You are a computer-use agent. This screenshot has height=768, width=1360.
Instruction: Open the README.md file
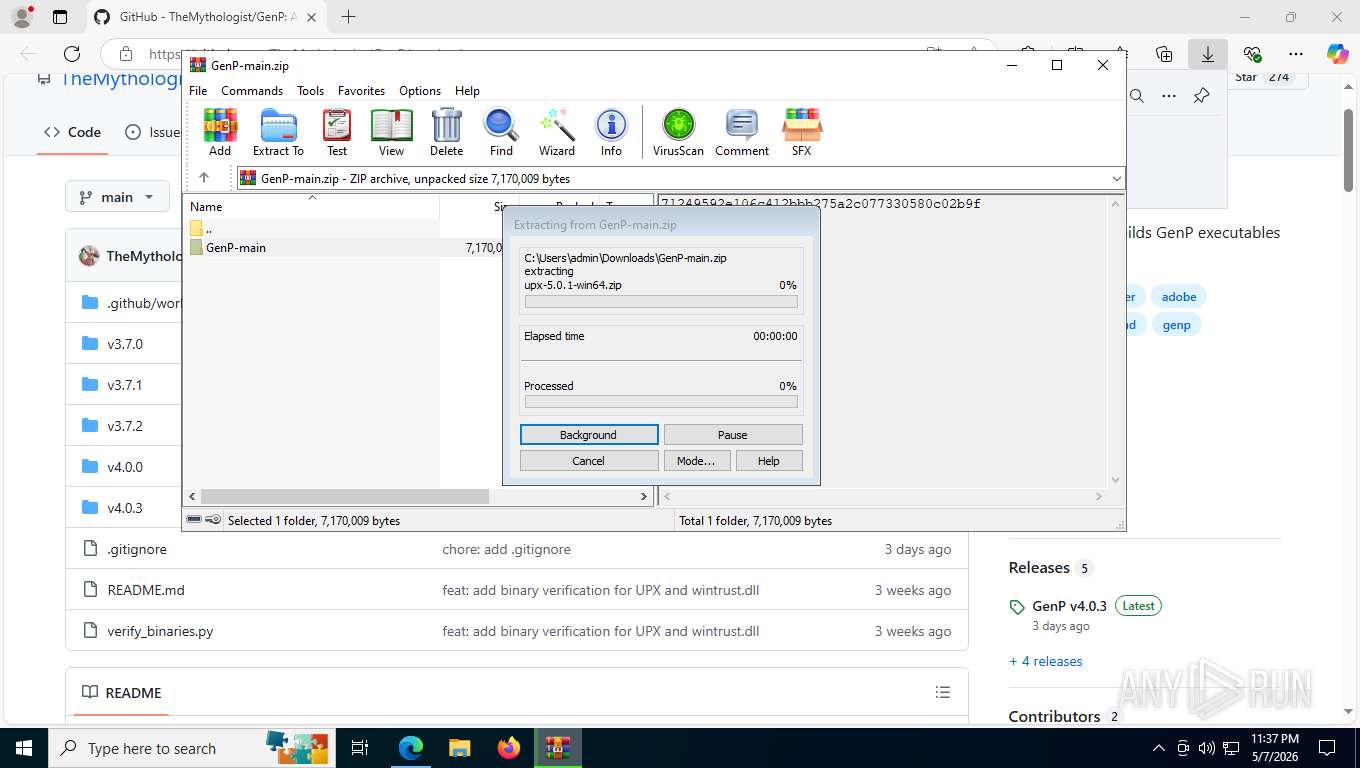[x=146, y=590]
